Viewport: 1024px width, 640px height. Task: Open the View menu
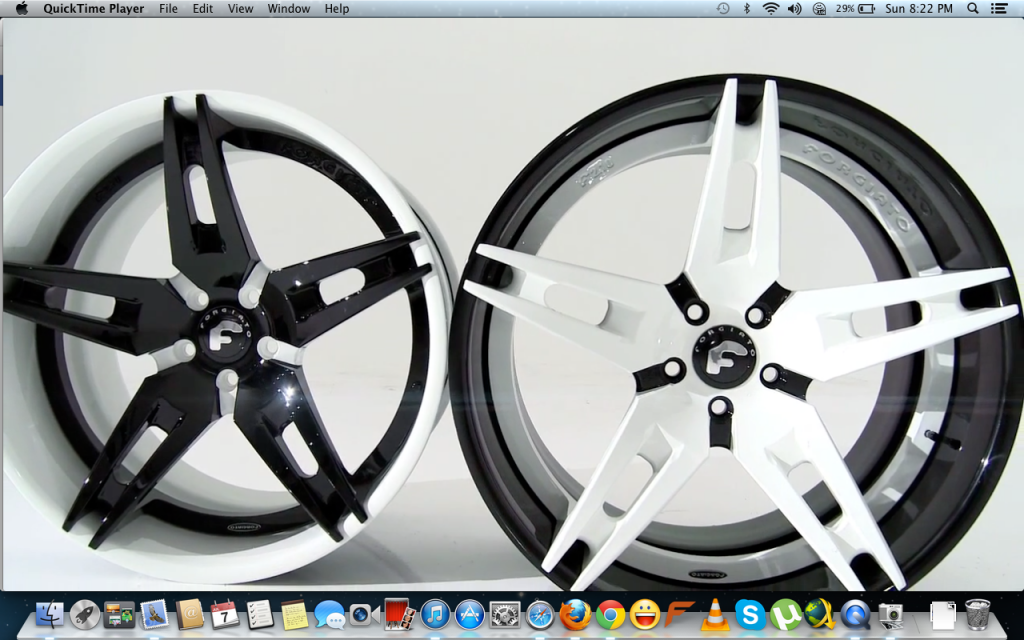[240, 8]
